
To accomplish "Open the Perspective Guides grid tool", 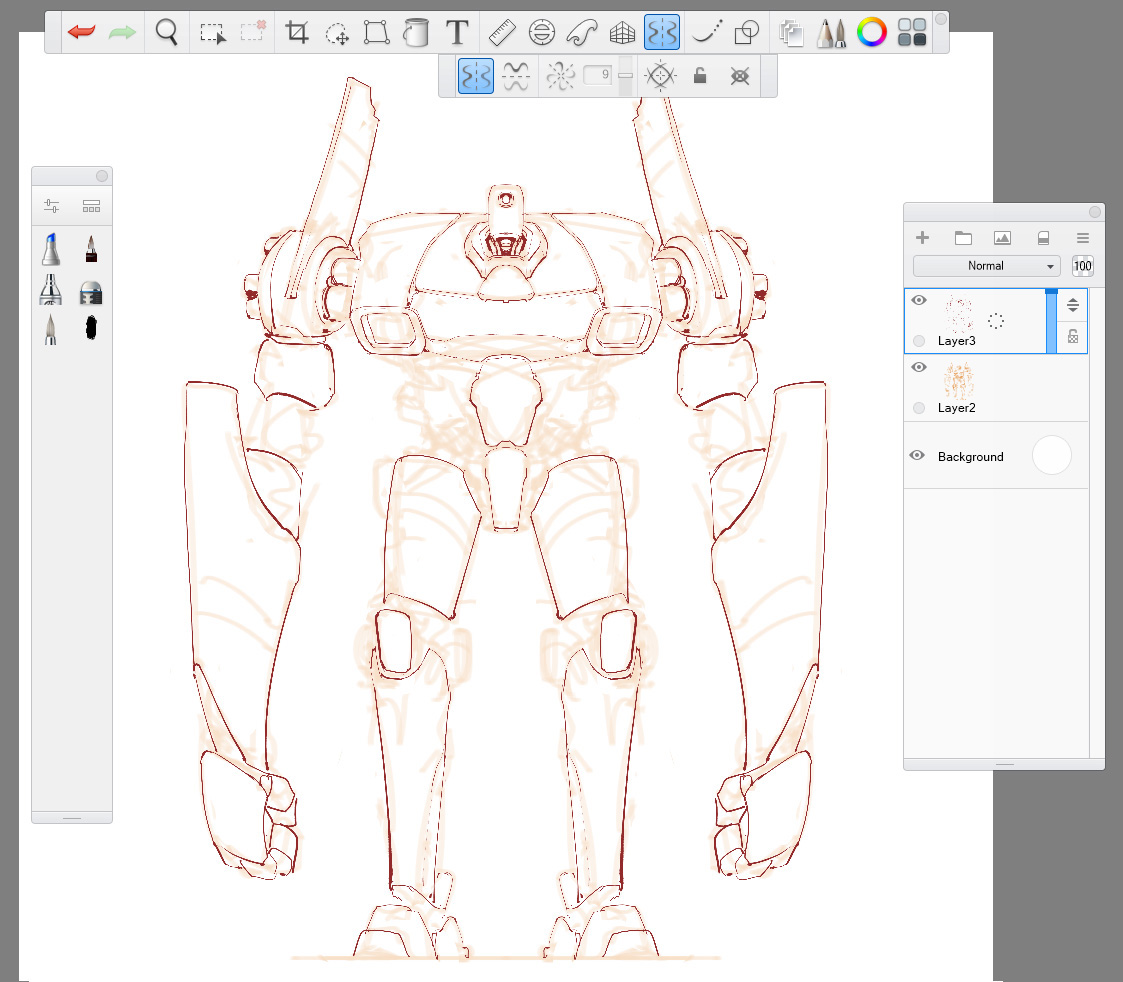I will [x=623, y=33].
